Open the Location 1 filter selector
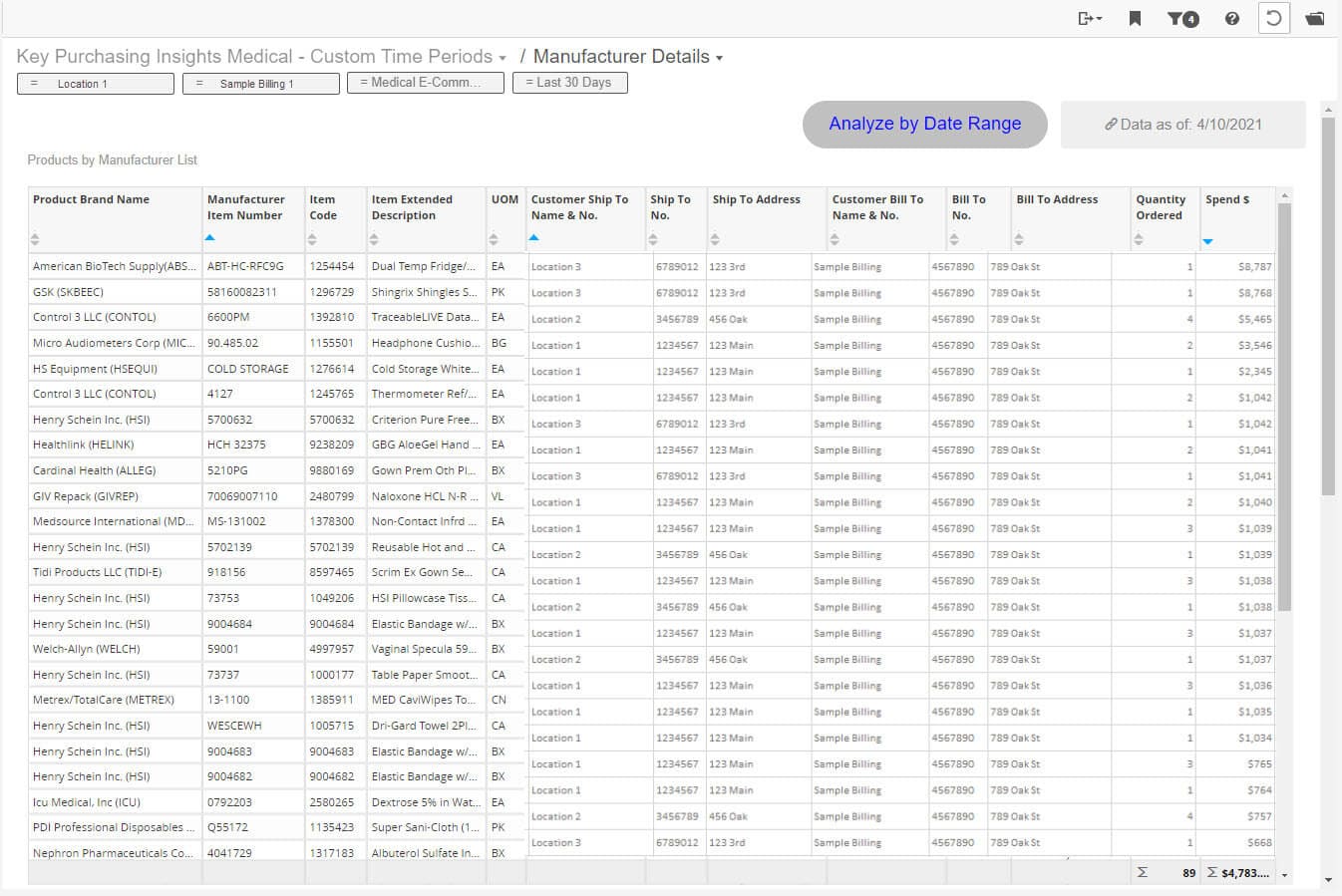Viewport: 1342px width, 896px height. 96,84
